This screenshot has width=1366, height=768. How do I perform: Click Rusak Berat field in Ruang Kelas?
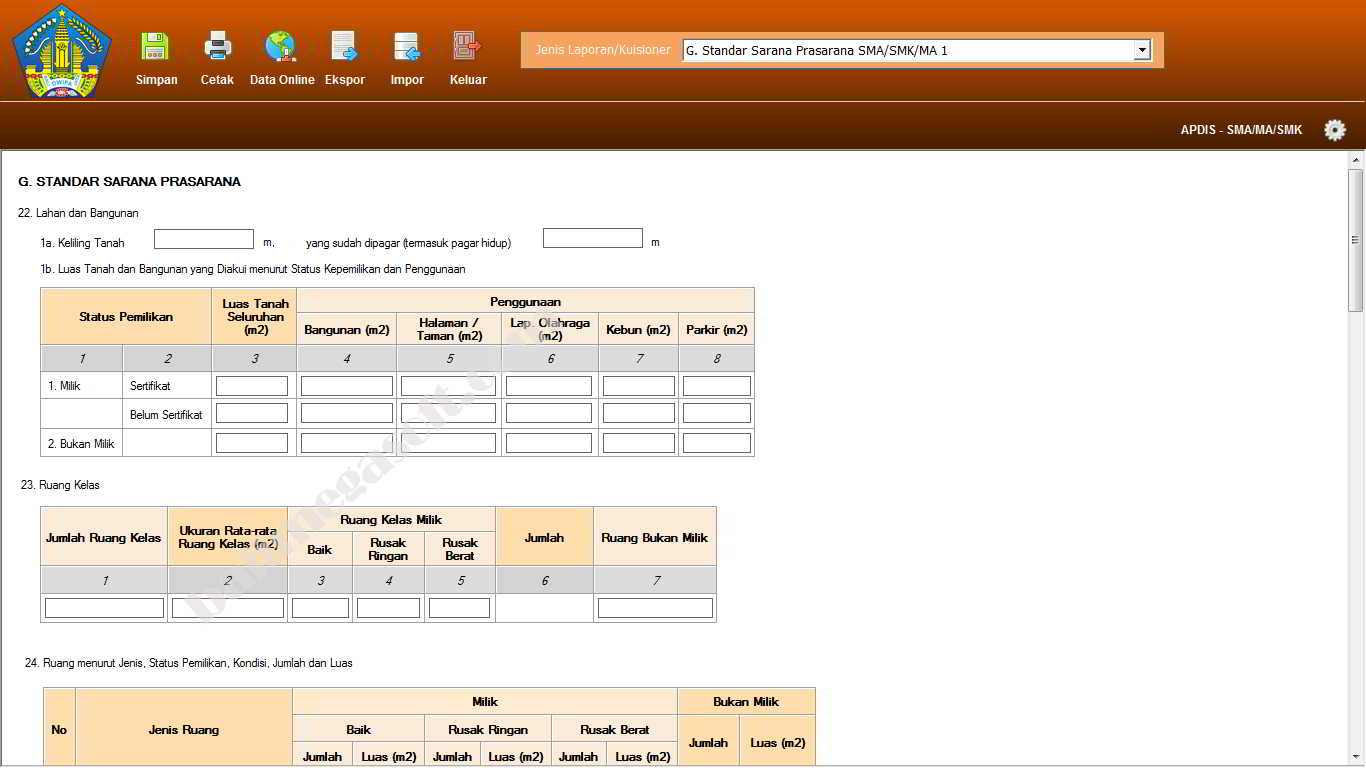[x=459, y=608]
